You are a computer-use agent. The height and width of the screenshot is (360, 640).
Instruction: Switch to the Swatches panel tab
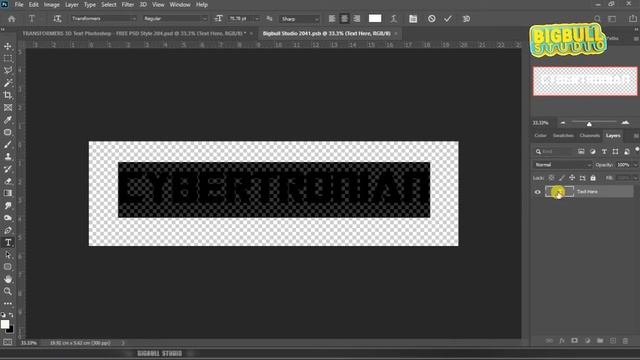click(563, 136)
